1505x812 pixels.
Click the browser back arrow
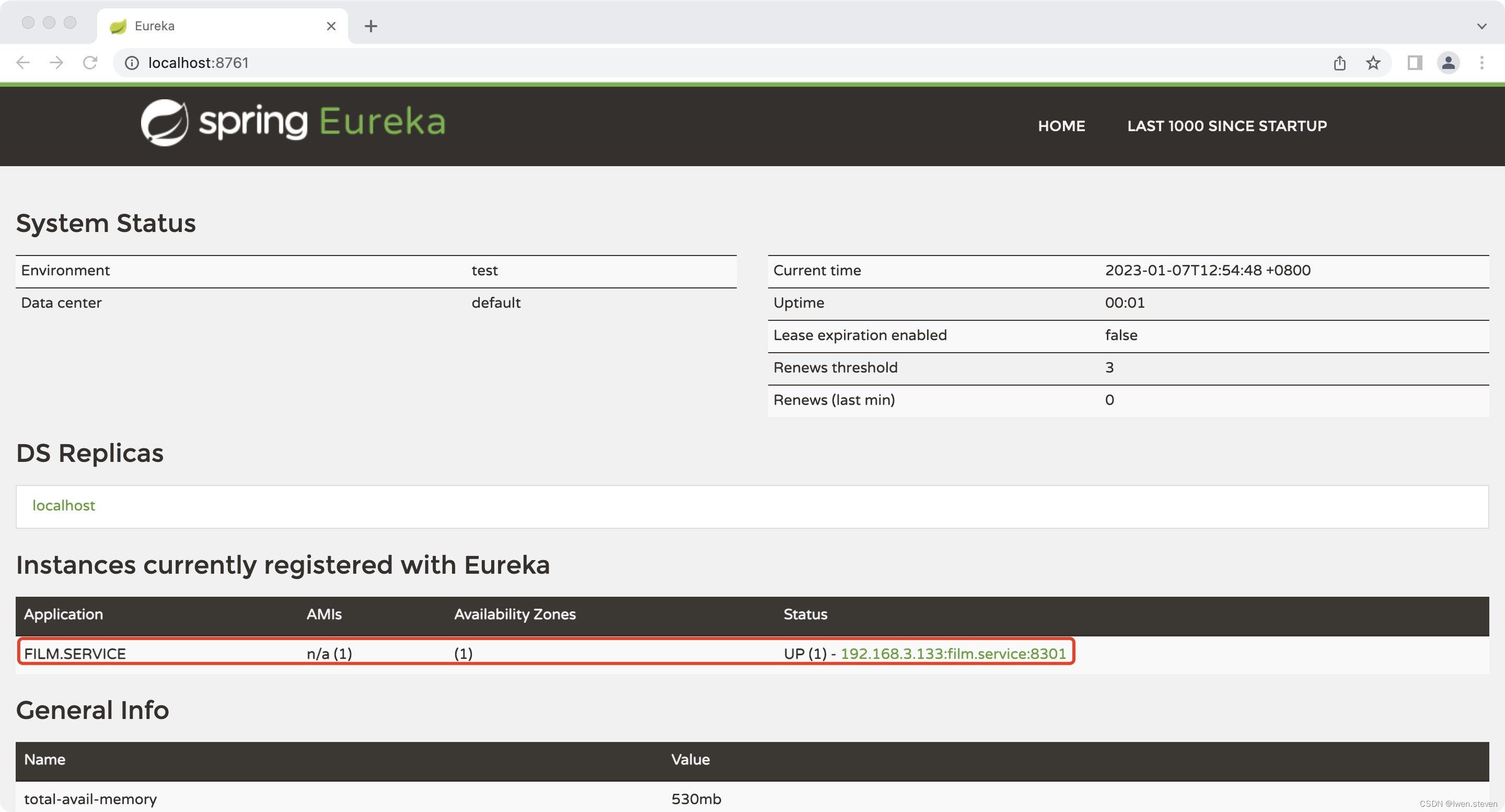pos(23,63)
